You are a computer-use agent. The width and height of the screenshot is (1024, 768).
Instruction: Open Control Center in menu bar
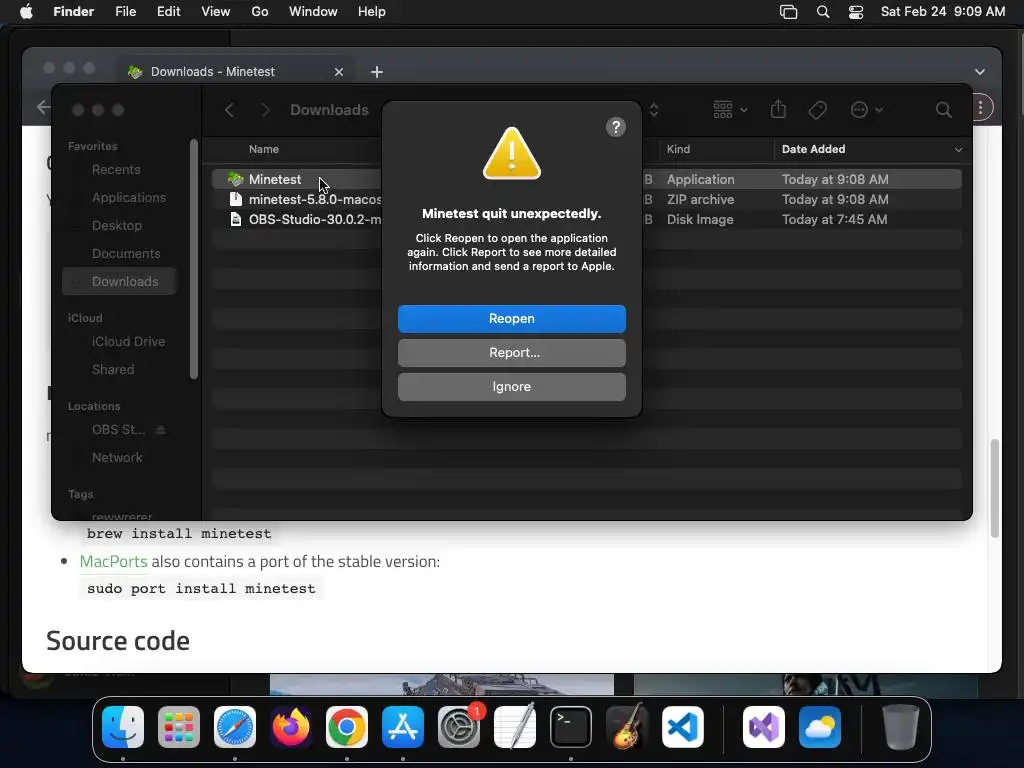856,12
